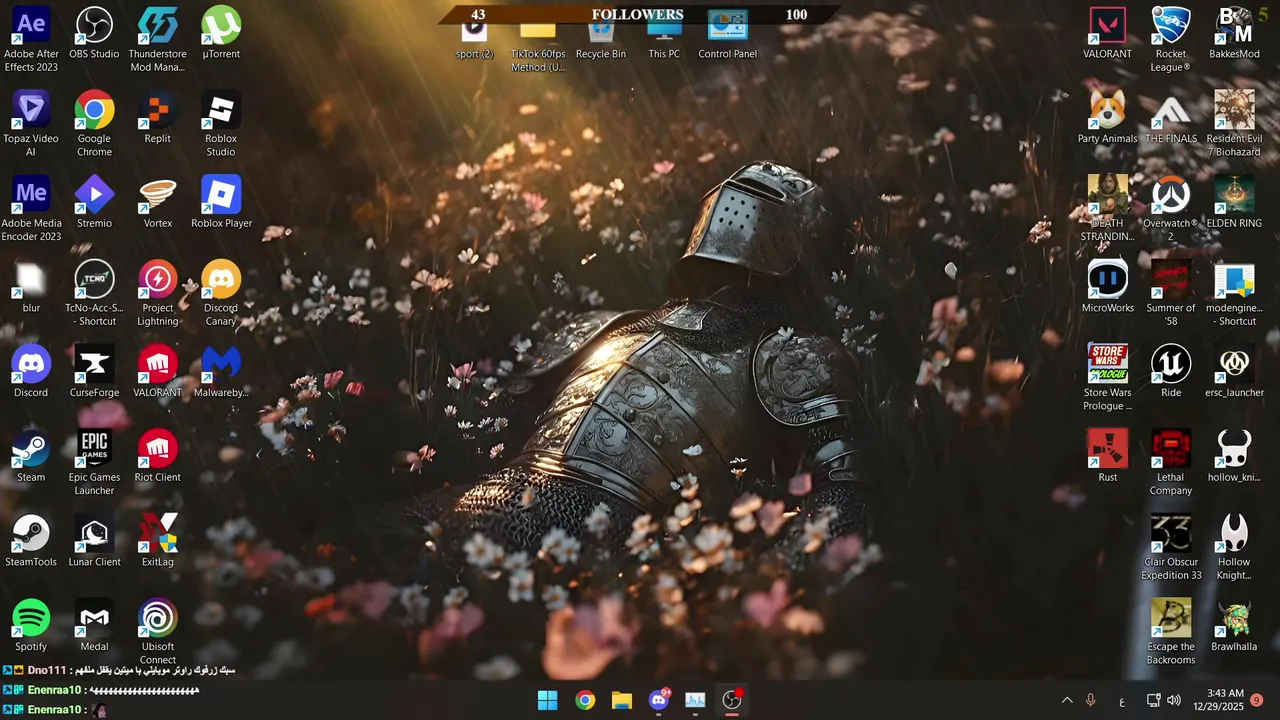Expand the hidden system tray icons
This screenshot has height=720, width=1280.
1067,701
